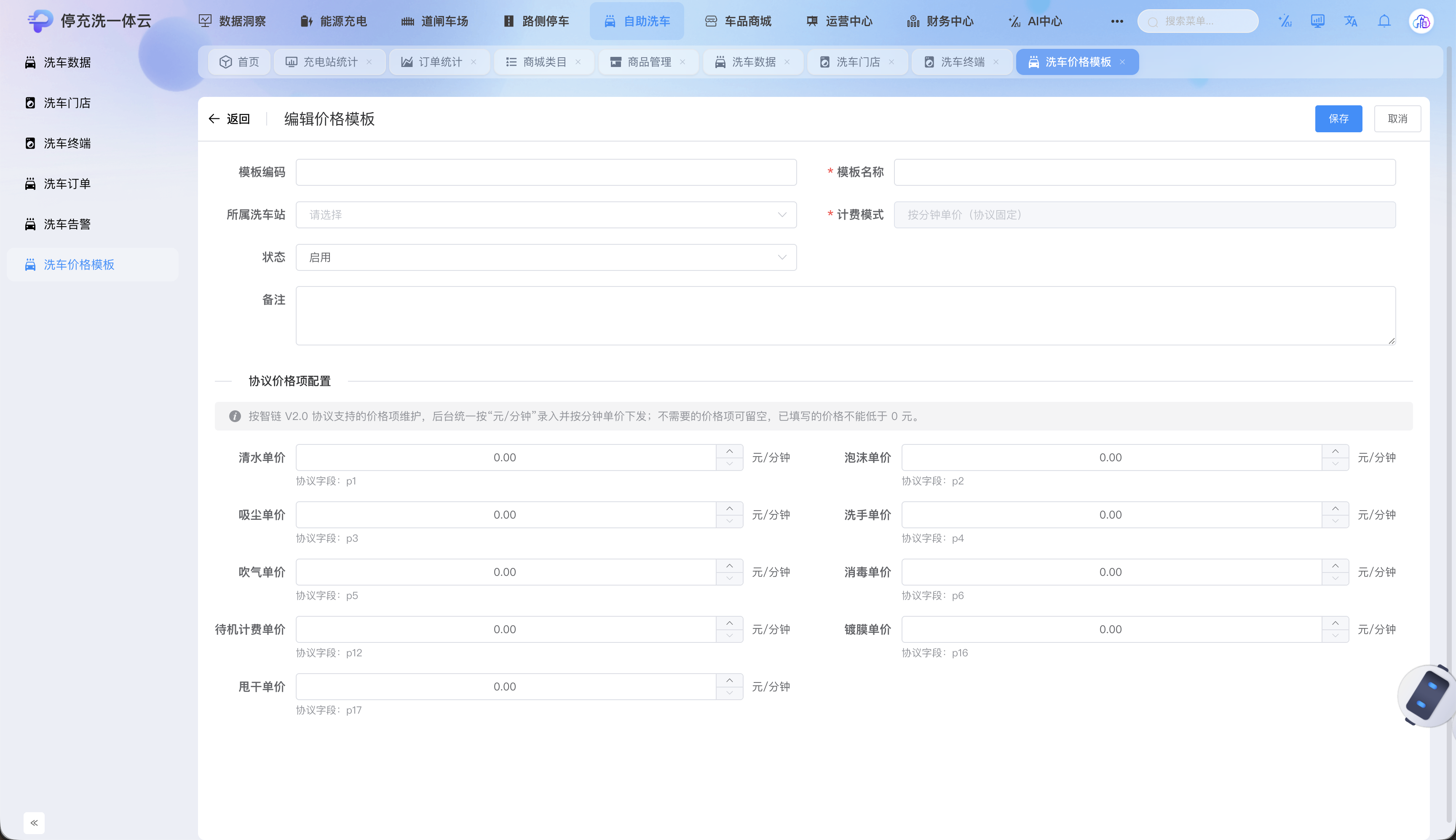Image resolution: width=1456 pixels, height=840 pixels.
Task: Open the more menus ellipsis icon
Action: 1117,21
